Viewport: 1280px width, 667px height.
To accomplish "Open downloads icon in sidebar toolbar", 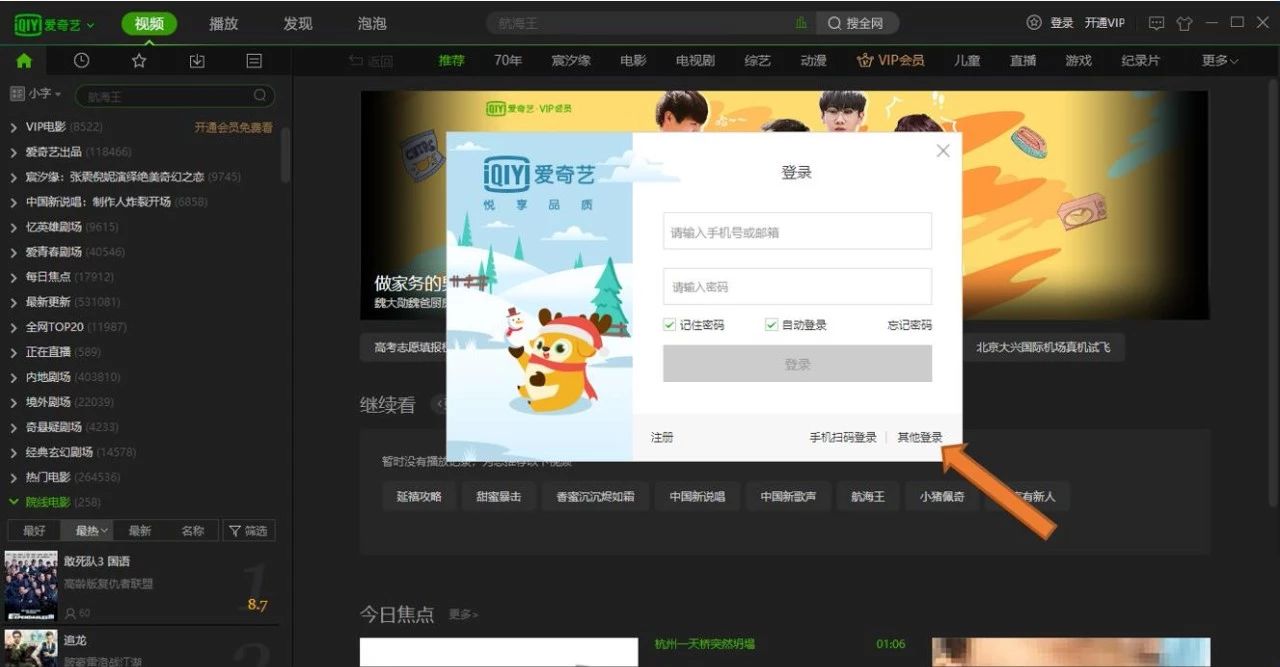I will [197, 61].
